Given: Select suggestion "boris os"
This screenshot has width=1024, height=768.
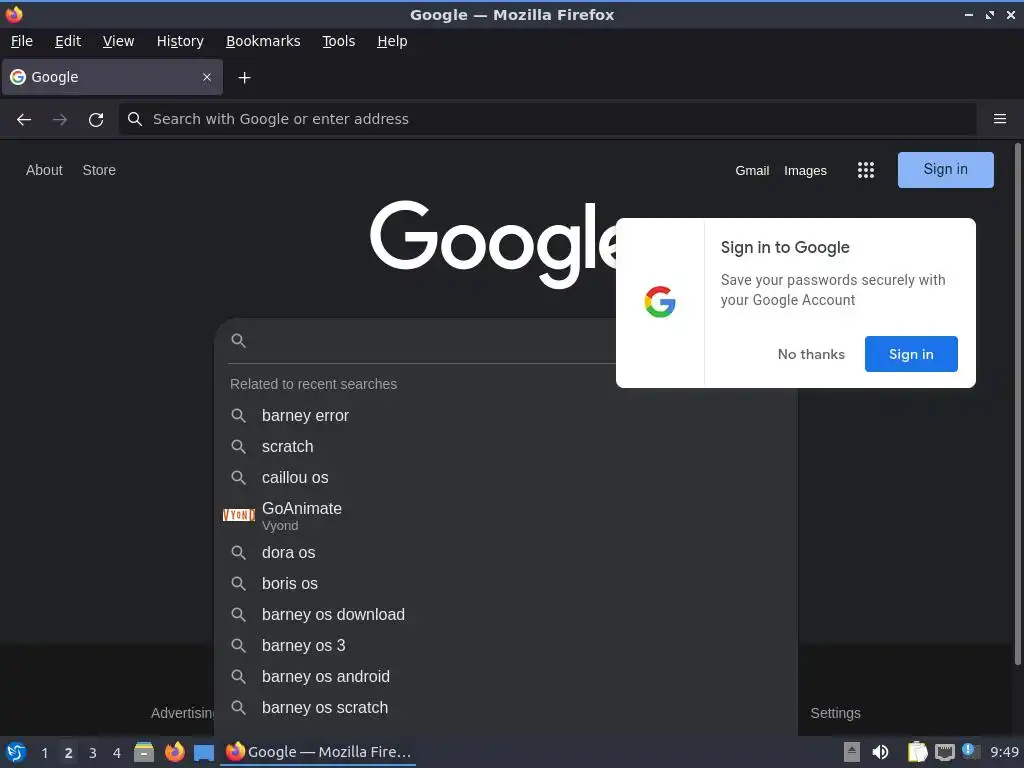Looking at the screenshot, I should click(x=505, y=583).
